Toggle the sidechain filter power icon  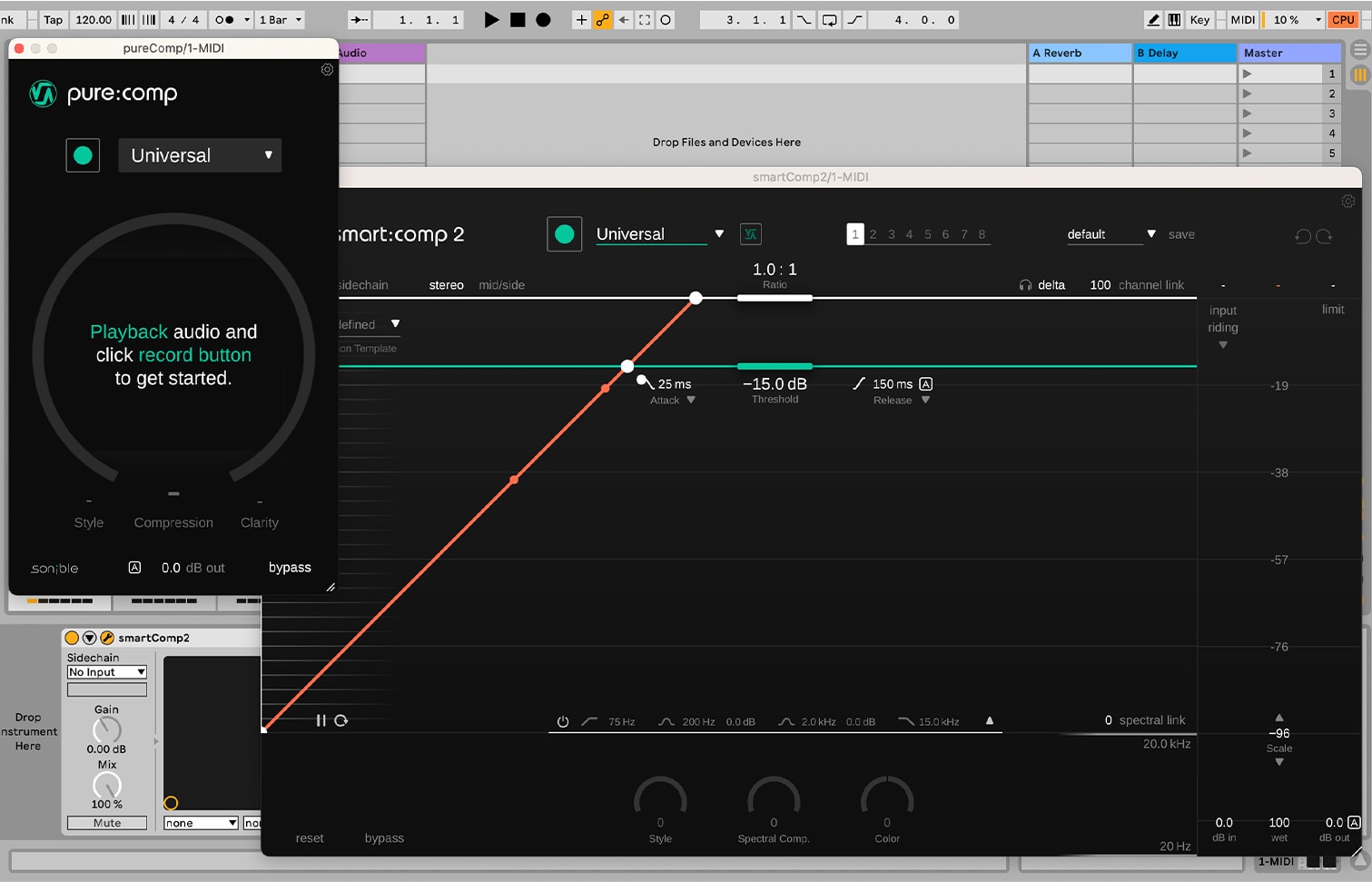[563, 722]
